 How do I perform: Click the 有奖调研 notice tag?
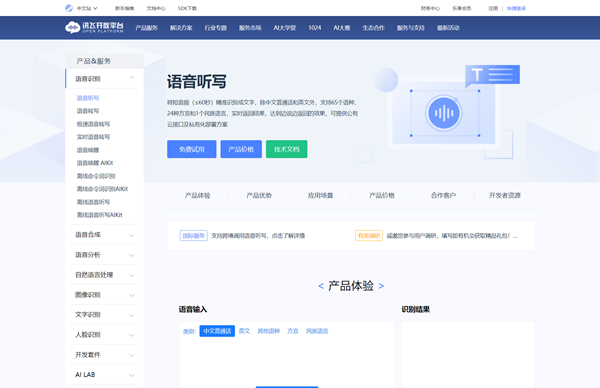pos(369,236)
